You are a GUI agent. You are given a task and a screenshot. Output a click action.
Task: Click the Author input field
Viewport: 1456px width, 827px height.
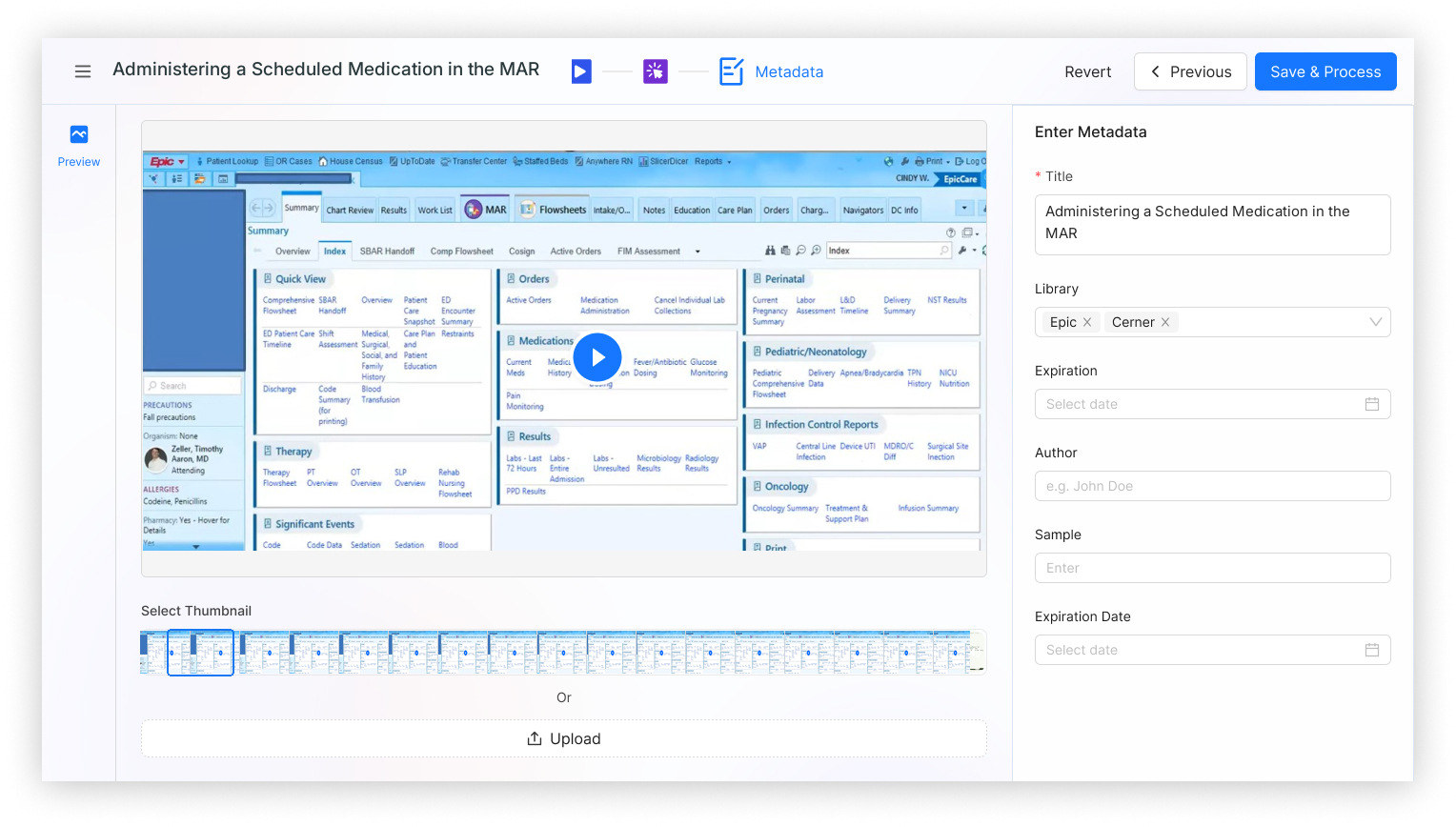pos(1212,486)
